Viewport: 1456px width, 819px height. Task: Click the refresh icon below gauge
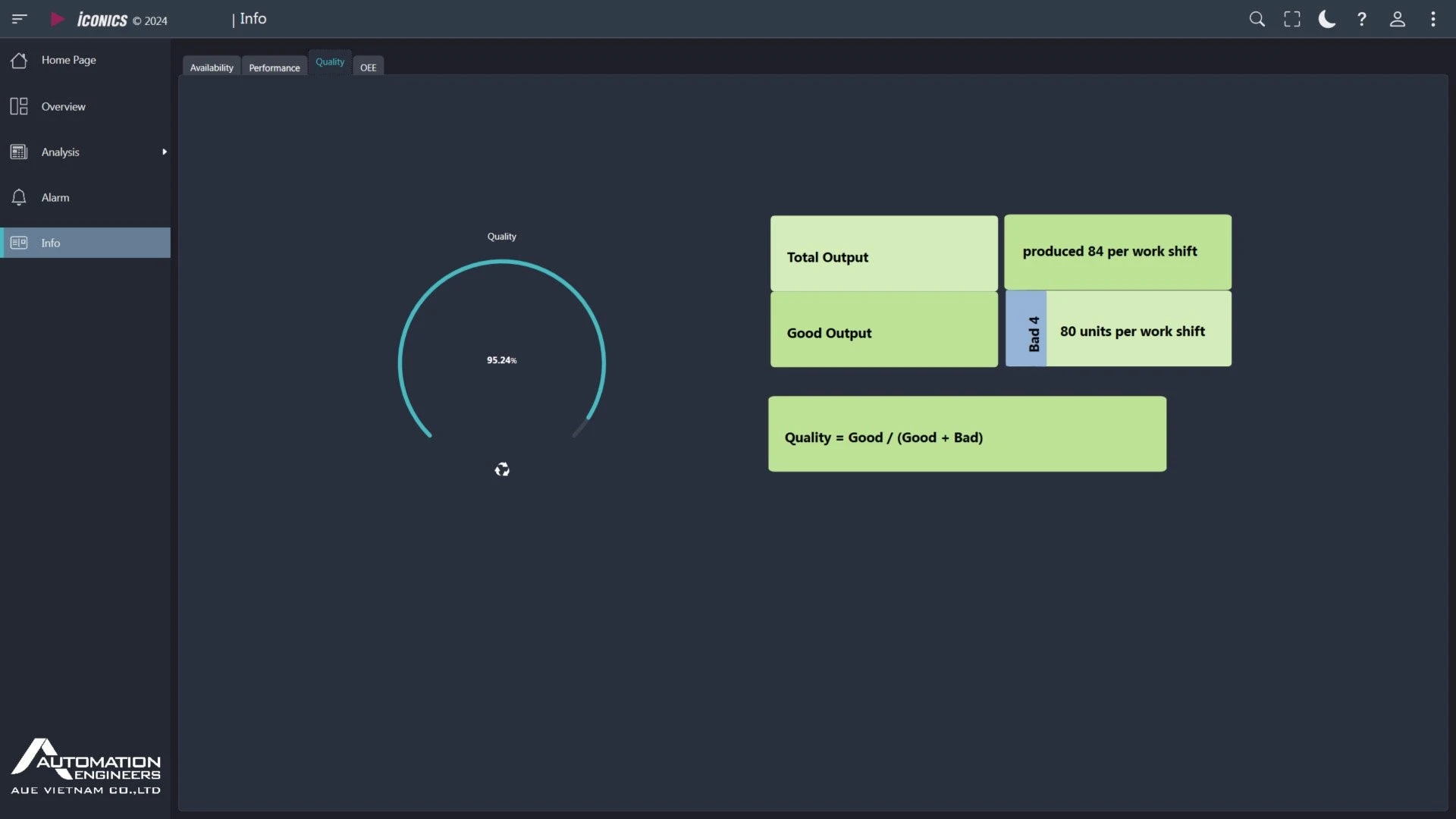pyautogui.click(x=502, y=469)
